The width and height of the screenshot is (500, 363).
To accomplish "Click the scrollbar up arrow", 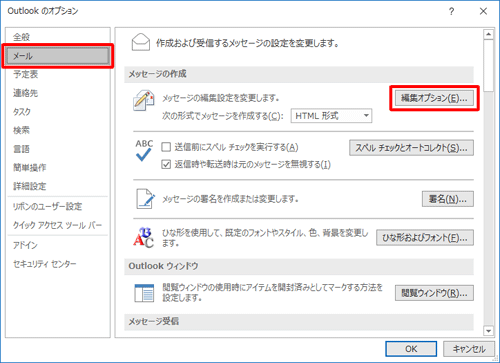I will (489, 34).
